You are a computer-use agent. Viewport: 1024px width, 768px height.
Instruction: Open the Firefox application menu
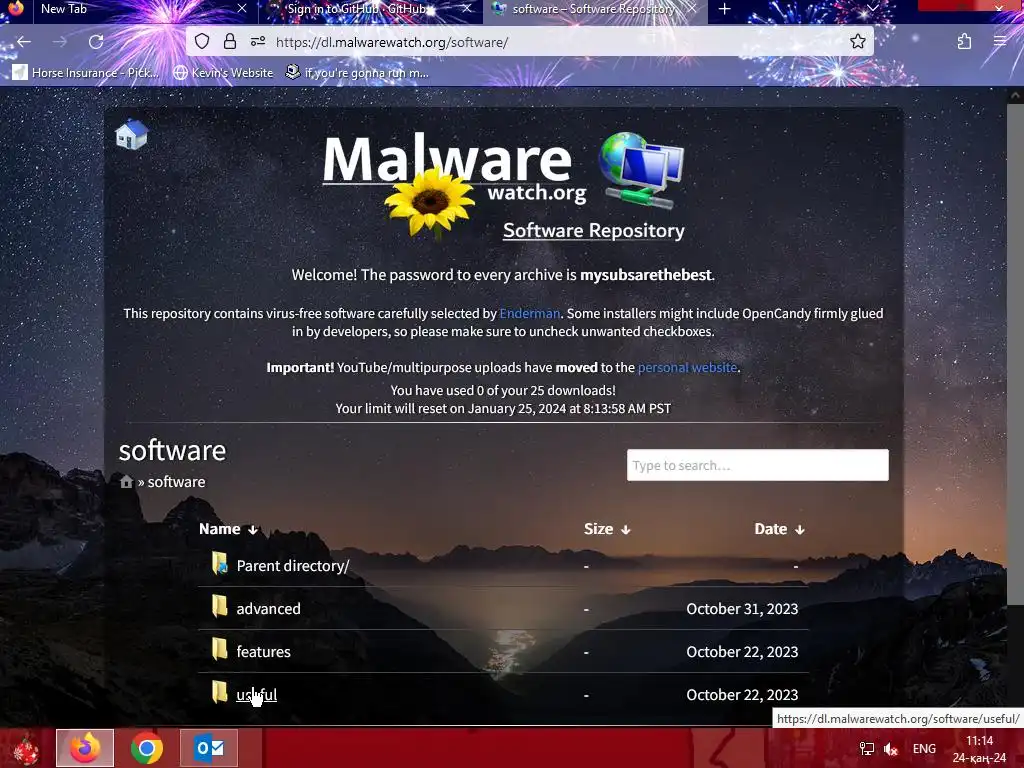click(1000, 42)
